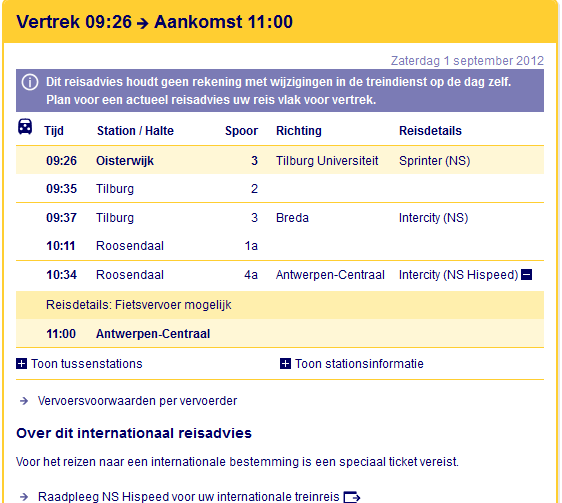Image resolution: width=562 pixels, height=503 pixels.
Task: Click arrow icon before Raadpleeg NS Hispeed
Action: (x=24, y=497)
